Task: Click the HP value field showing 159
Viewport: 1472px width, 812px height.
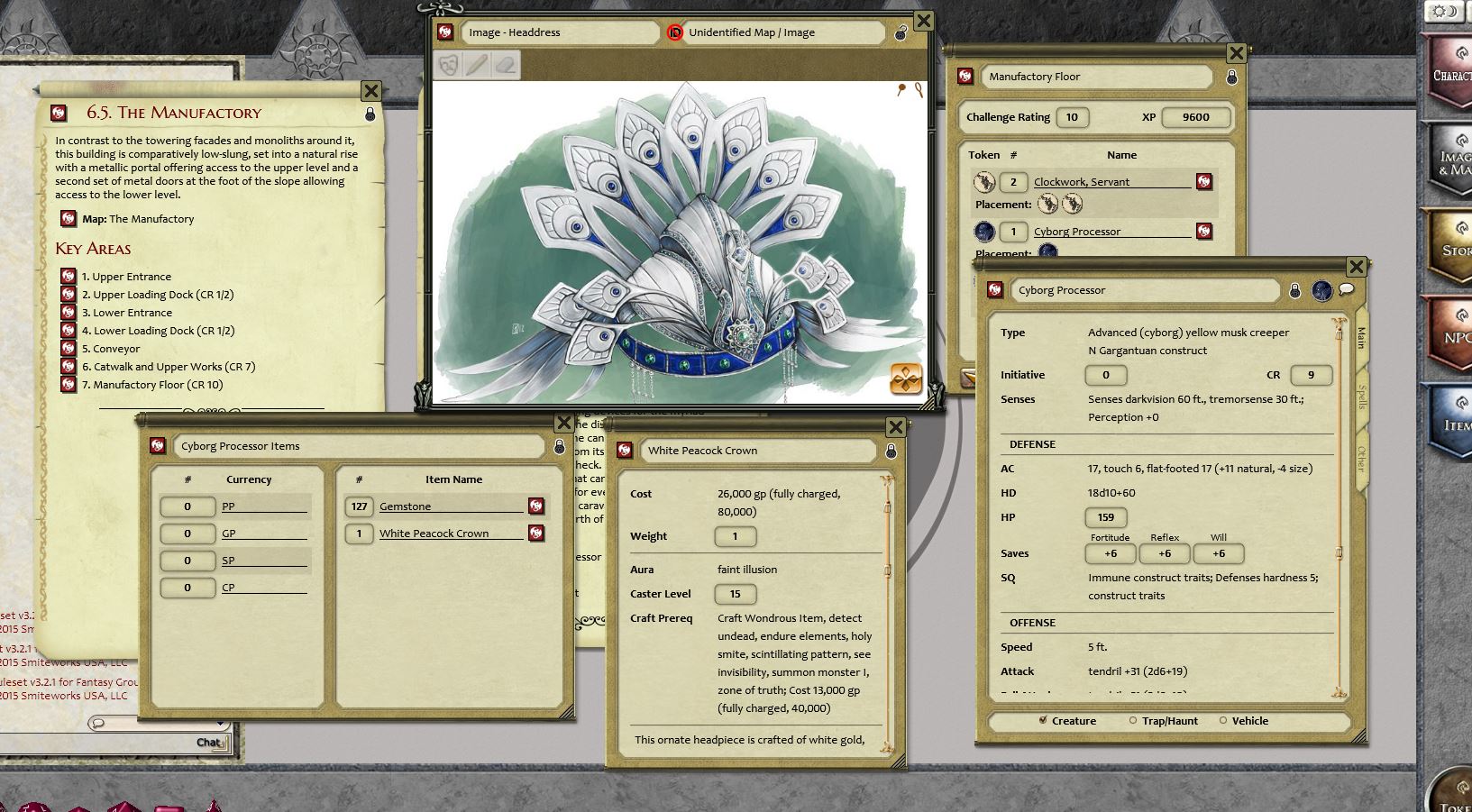Action: 1105,517
